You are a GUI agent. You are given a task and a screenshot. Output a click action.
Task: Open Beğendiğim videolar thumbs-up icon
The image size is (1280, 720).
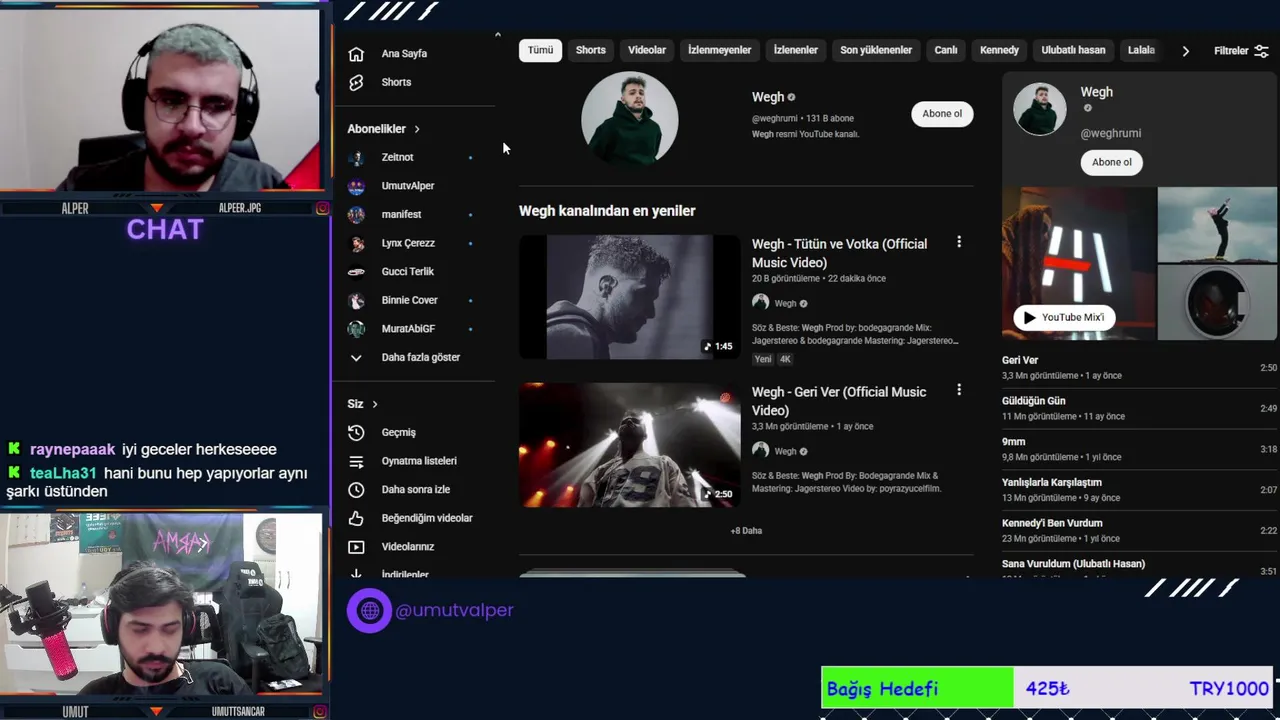tap(356, 518)
